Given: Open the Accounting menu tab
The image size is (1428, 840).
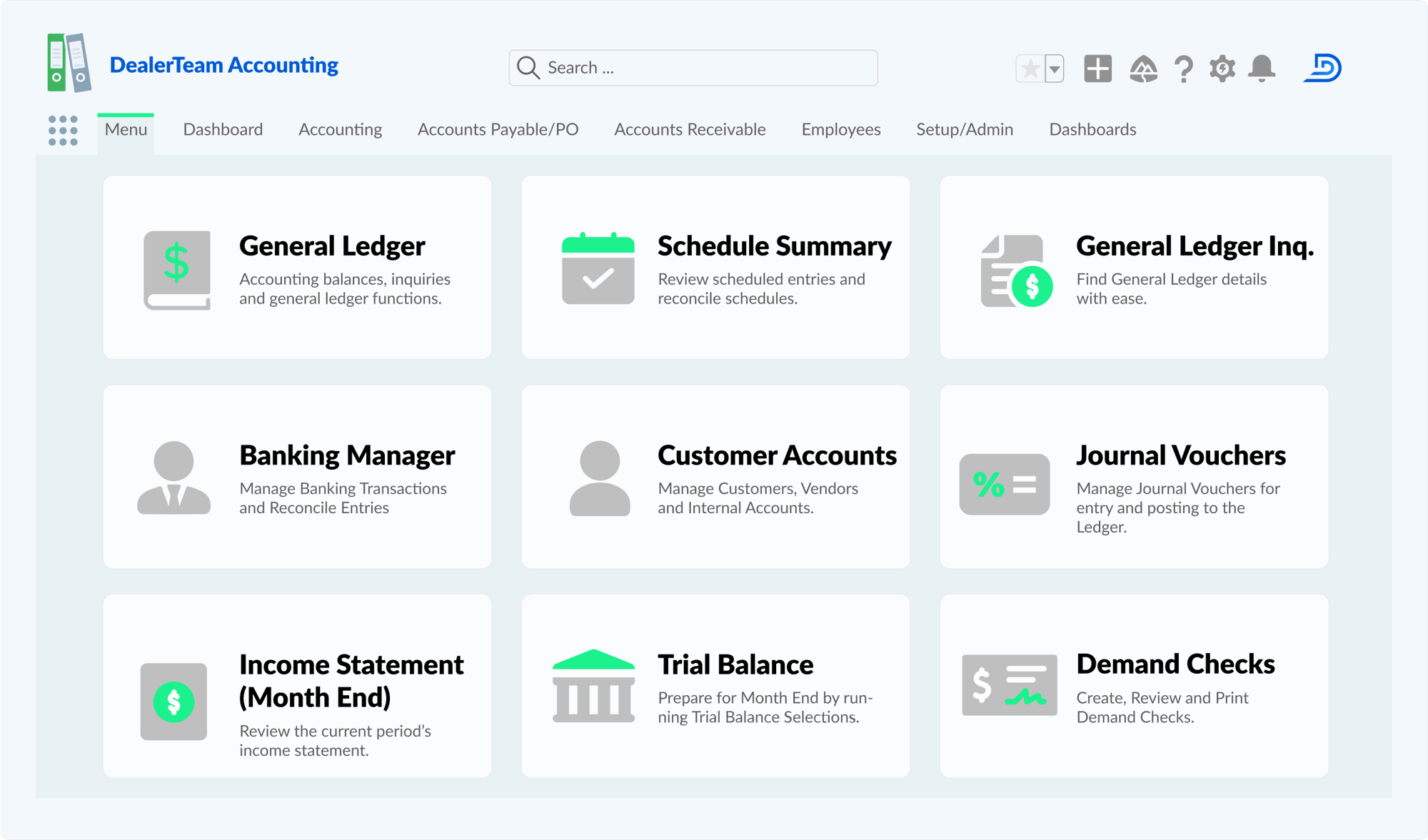Looking at the screenshot, I should [340, 129].
